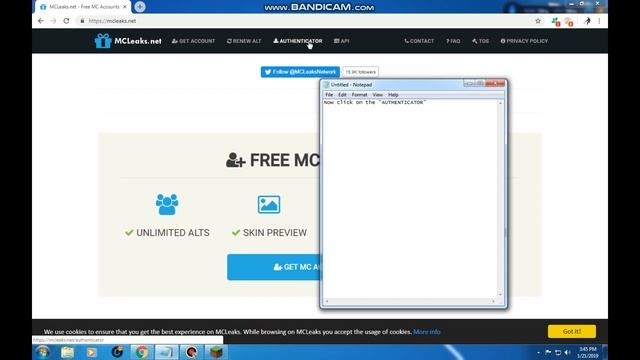Viewport: 640px width, 360px height.
Task: Click inside the Notepad text area
Action: pyautogui.click(x=410, y=200)
